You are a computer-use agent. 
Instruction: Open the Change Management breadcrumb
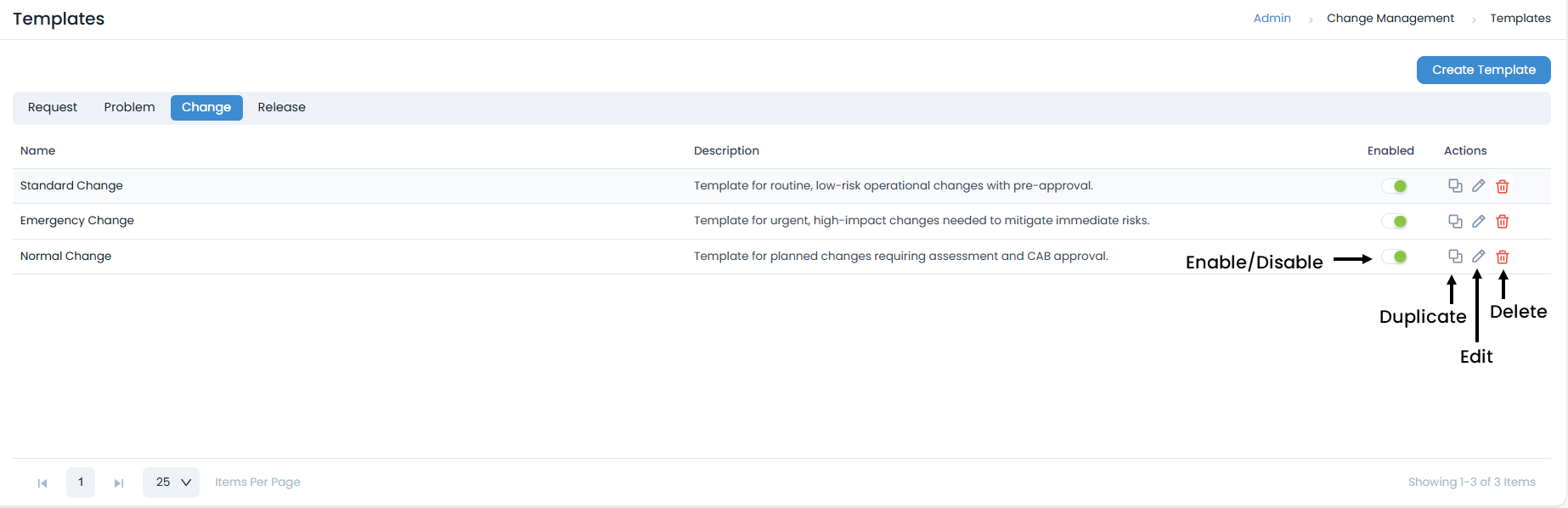coord(1390,19)
